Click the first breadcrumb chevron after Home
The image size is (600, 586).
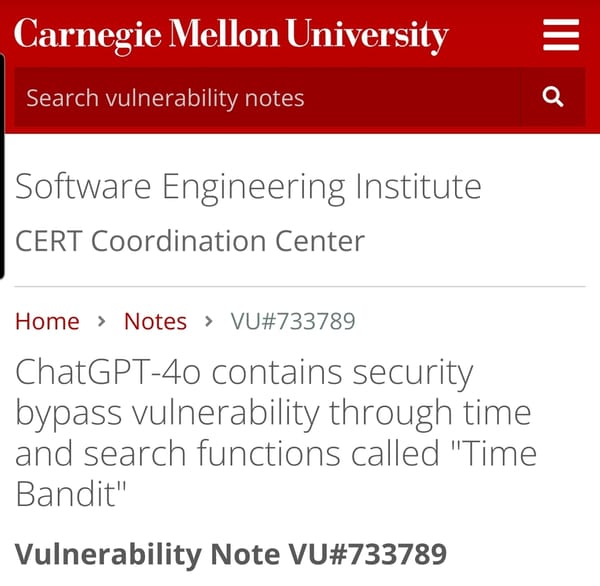(102, 322)
